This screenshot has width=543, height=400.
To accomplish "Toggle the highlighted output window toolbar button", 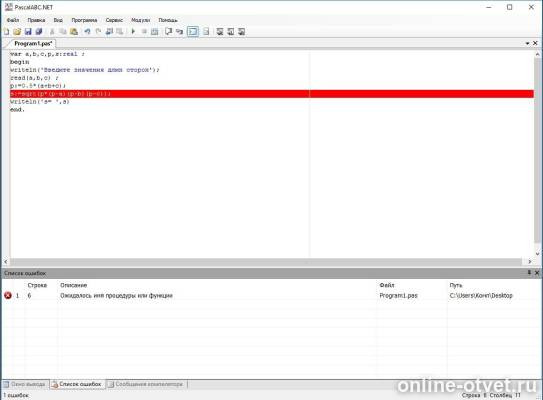I will [193, 32].
